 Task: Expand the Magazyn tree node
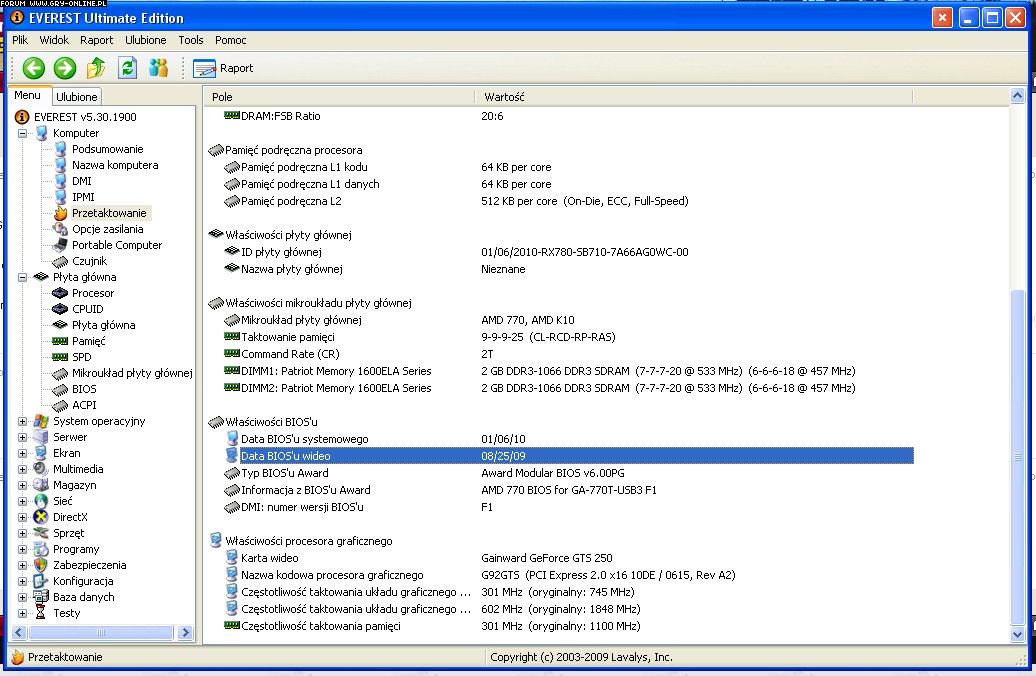[x=22, y=485]
